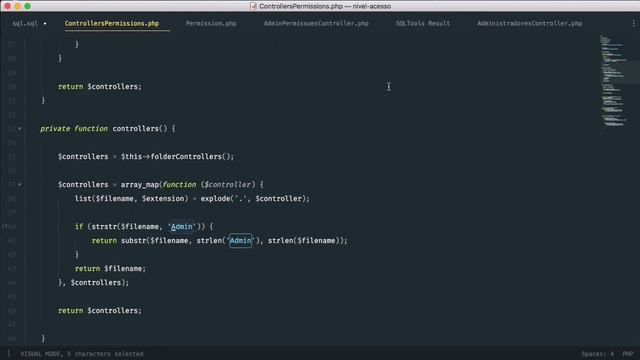This screenshot has width=640, height=360.
Task: Click the '}, $controllers);' closing line
Action: click(93, 282)
